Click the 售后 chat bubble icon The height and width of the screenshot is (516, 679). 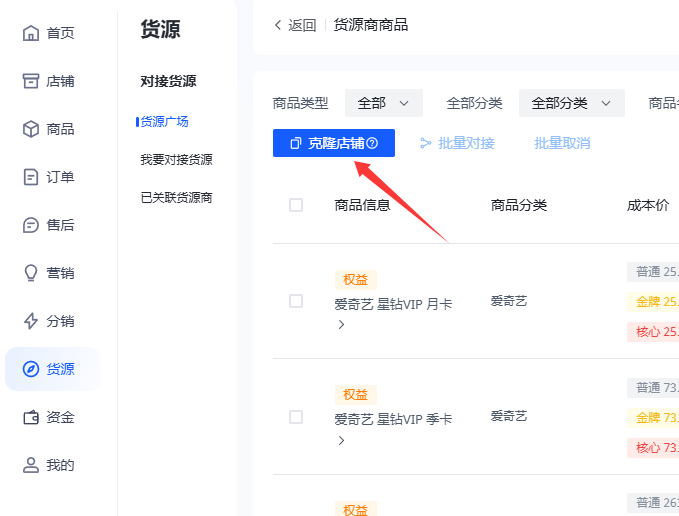click(31, 225)
